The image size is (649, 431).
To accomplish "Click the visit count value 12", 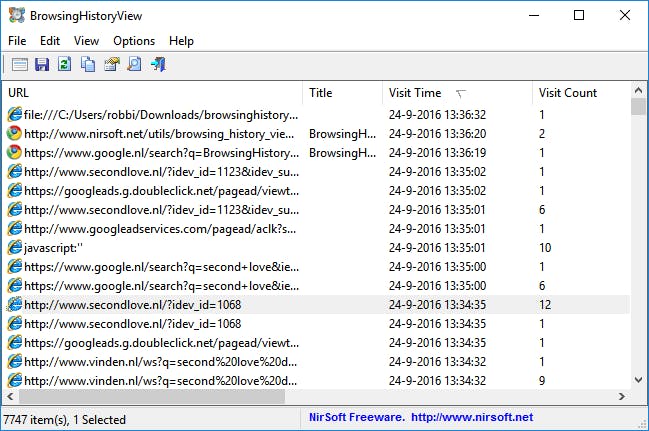I will point(545,305).
